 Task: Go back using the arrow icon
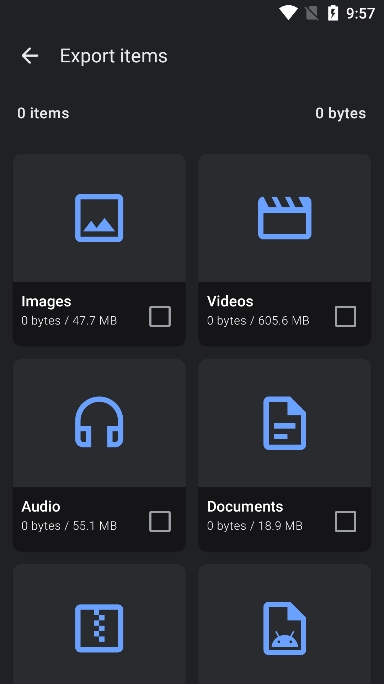(30, 56)
